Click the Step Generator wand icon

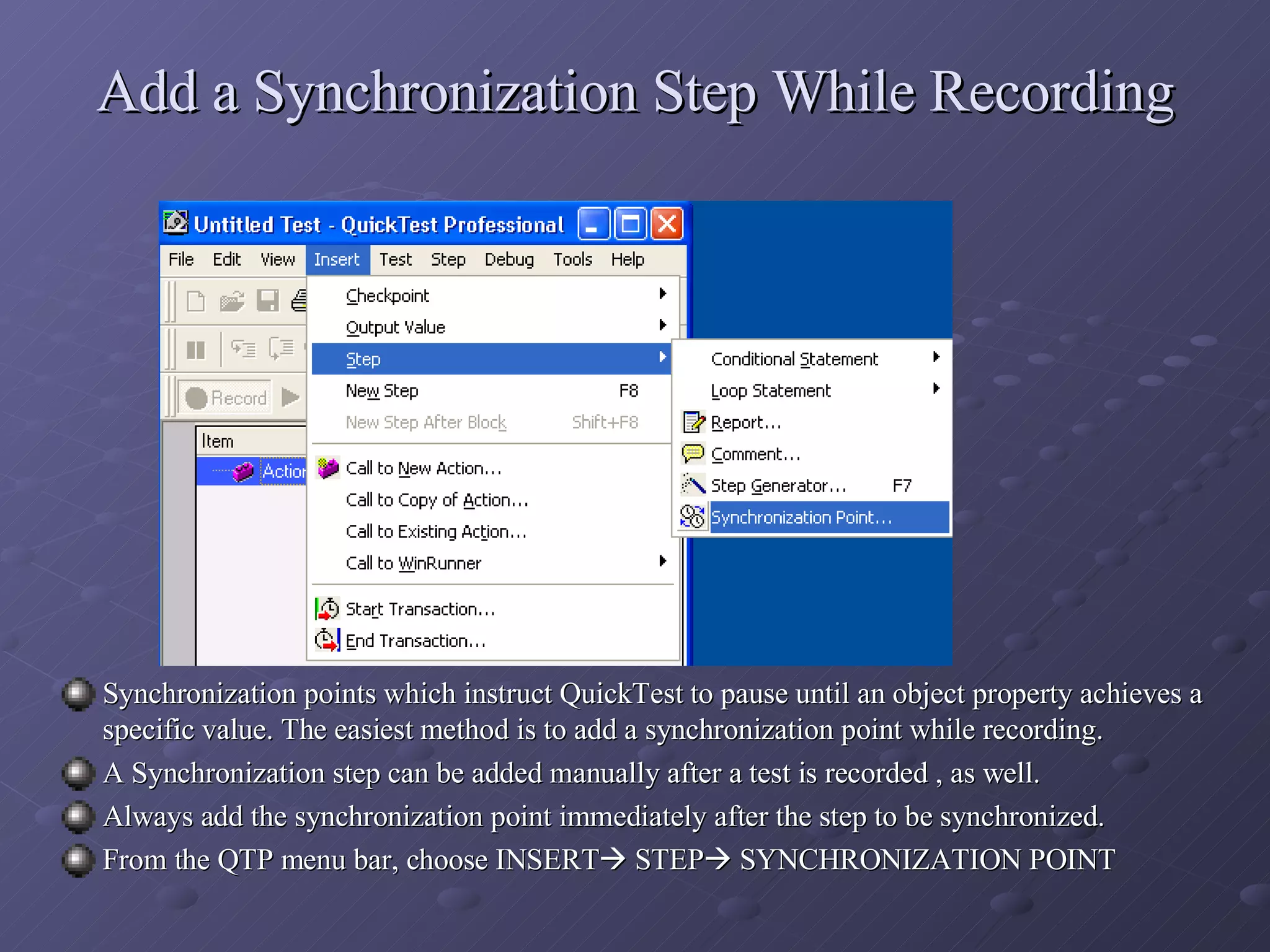(x=693, y=485)
